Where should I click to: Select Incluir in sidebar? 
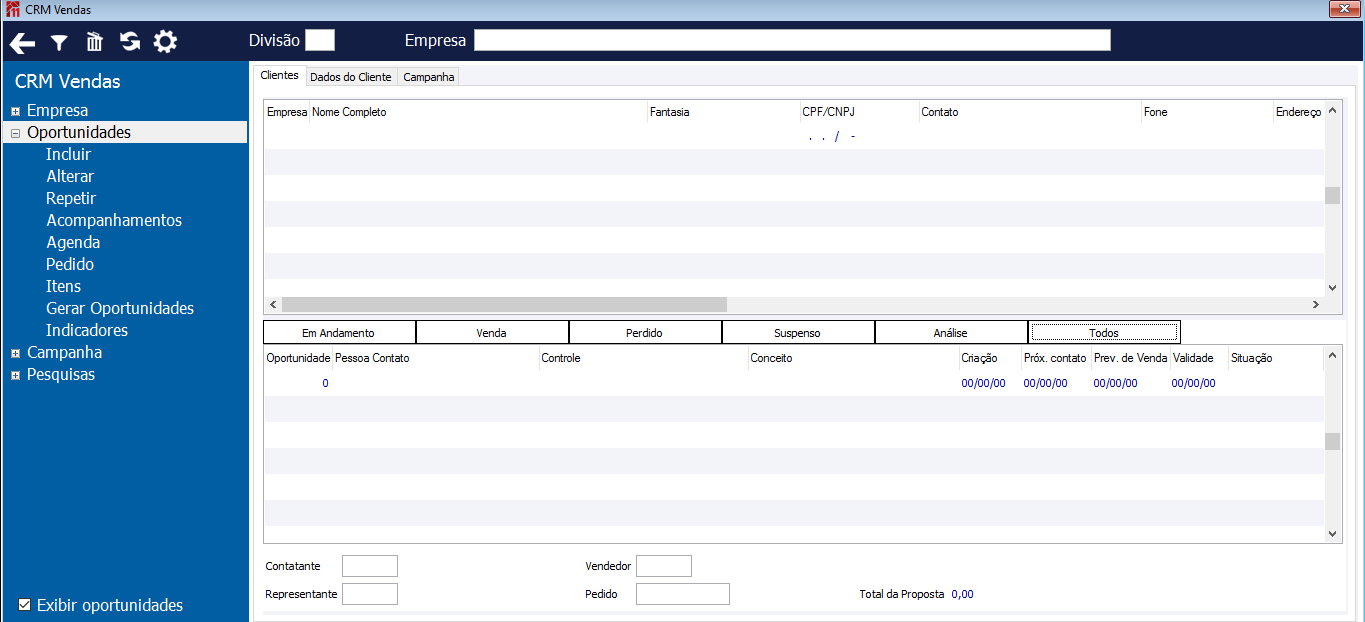[x=68, y=155]
